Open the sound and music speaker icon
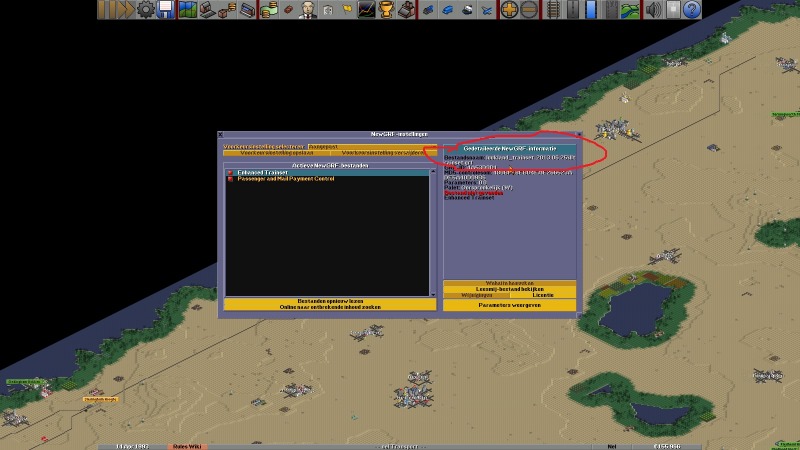800x450 pixels. pos(653,10)
